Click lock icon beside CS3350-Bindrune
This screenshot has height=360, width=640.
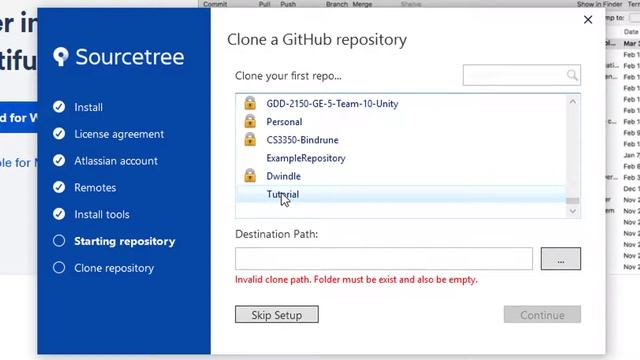pyautogui.click(x=250, y=139)
